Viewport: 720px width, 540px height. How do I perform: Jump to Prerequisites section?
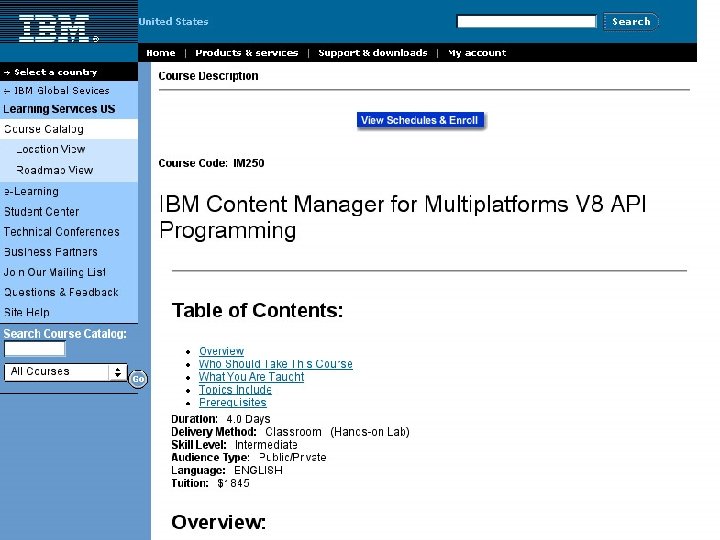tap(232, 402)
